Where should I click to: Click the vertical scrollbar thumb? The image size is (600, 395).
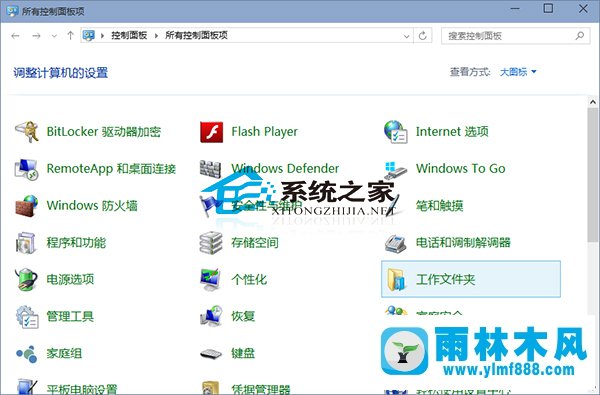[x=593, y=175]
